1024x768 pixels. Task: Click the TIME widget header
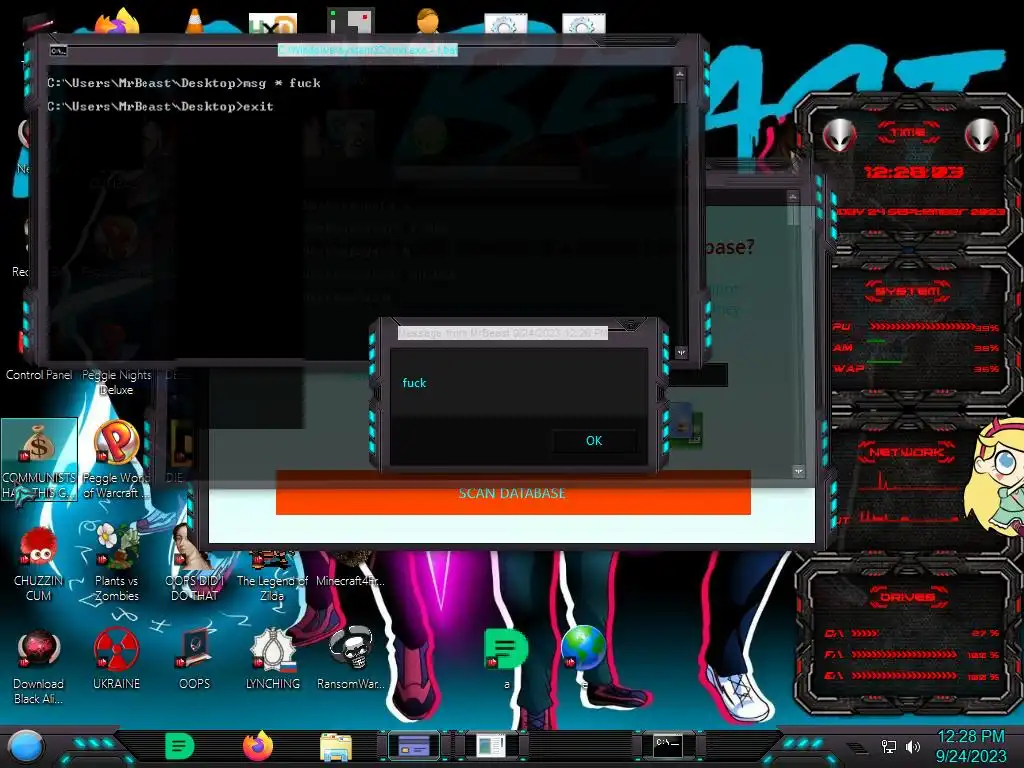tap(908, 133)
